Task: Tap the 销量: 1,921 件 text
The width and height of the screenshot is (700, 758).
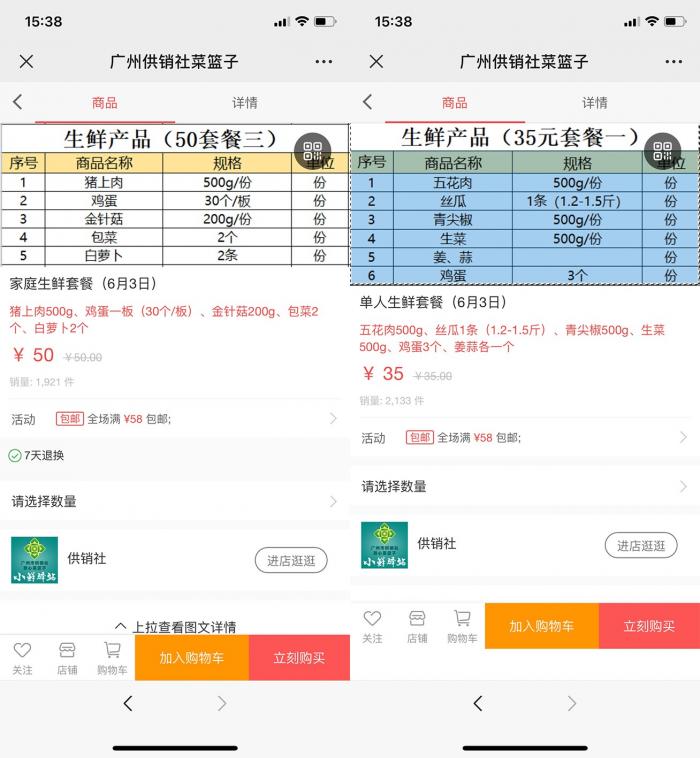Action: [x=42, y=382]
